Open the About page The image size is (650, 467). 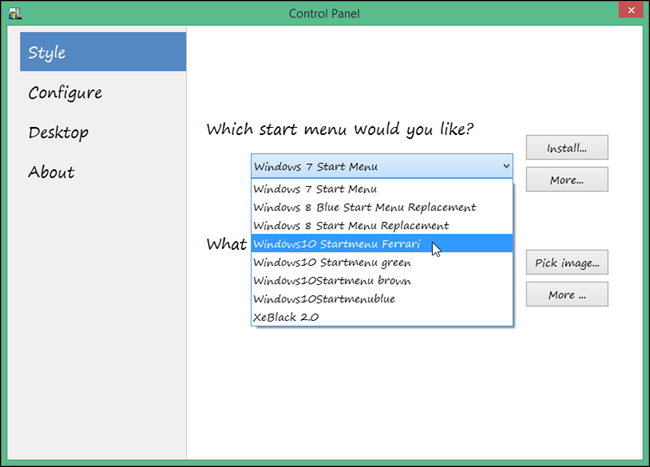[x=103, y=172]
